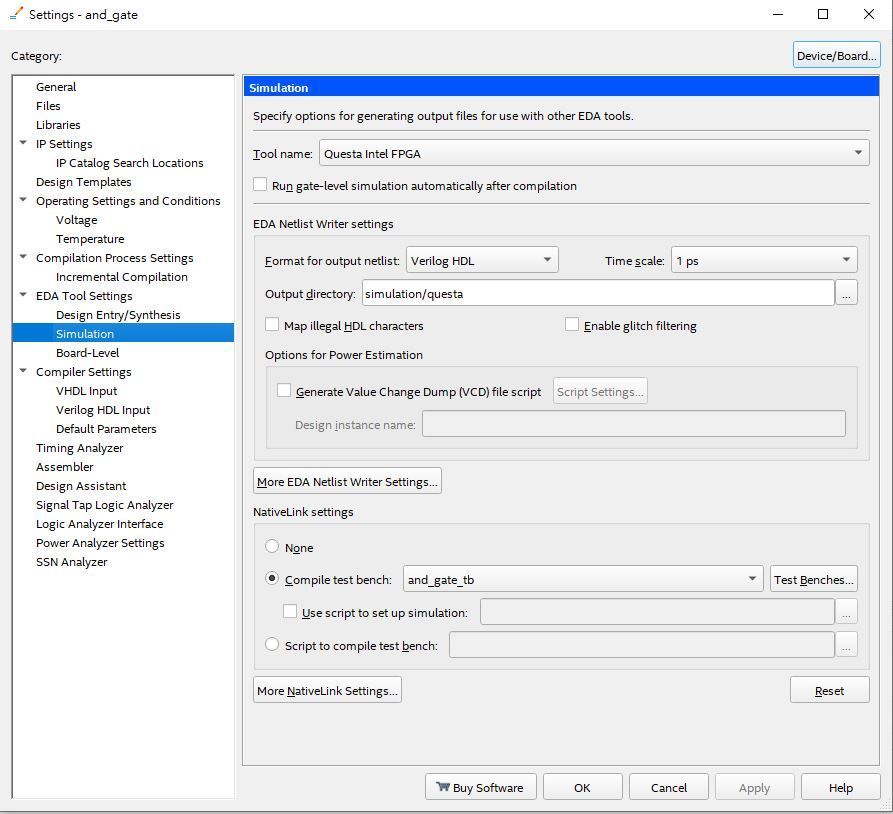This screenshot has height=814, width=893.
Task: Toggle Generate Value Change Dump file script
Action: [284, 391]
